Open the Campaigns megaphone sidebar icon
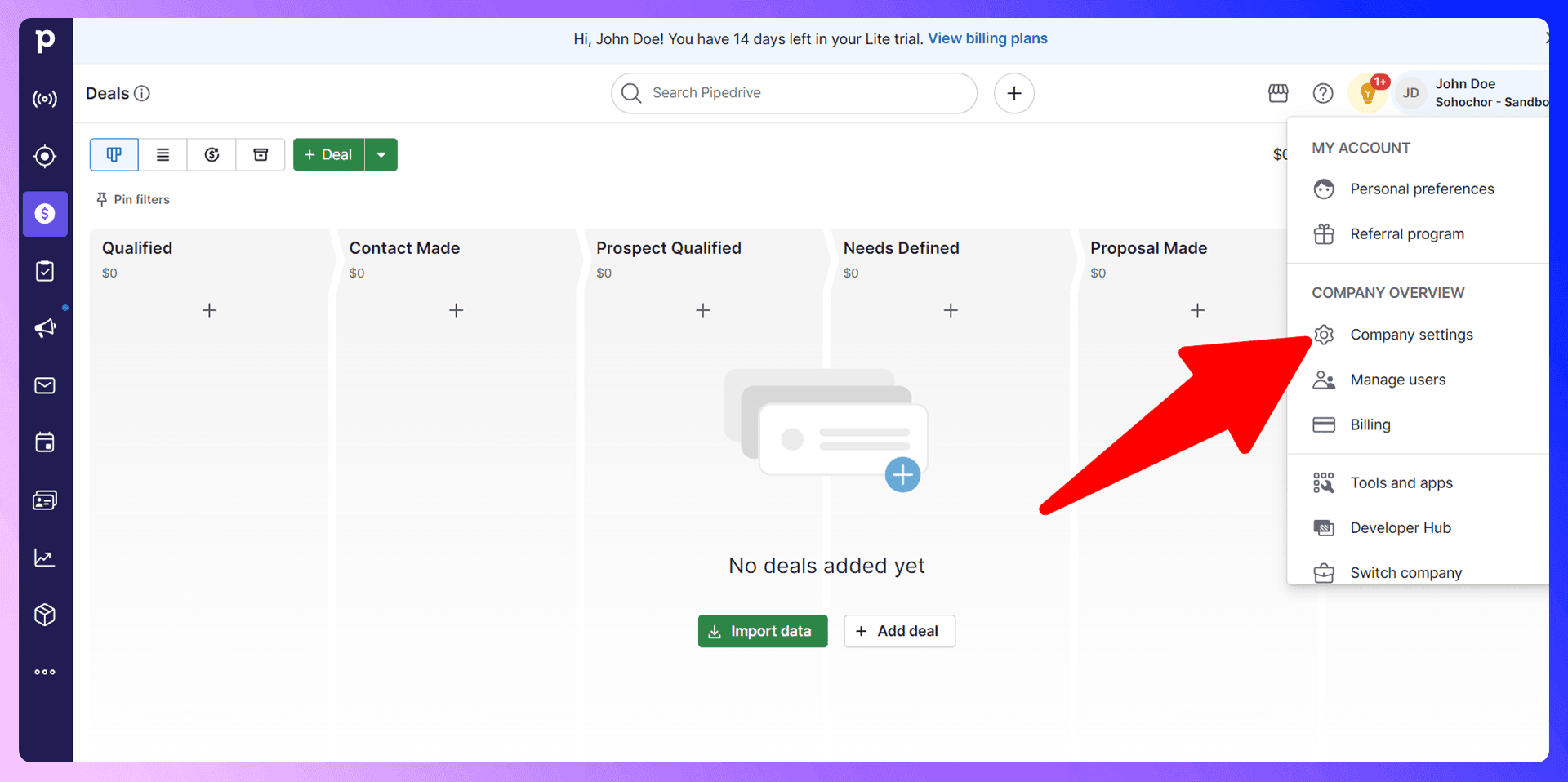Viewport: 1568px width, 782px height. click(x=45, y=328)
